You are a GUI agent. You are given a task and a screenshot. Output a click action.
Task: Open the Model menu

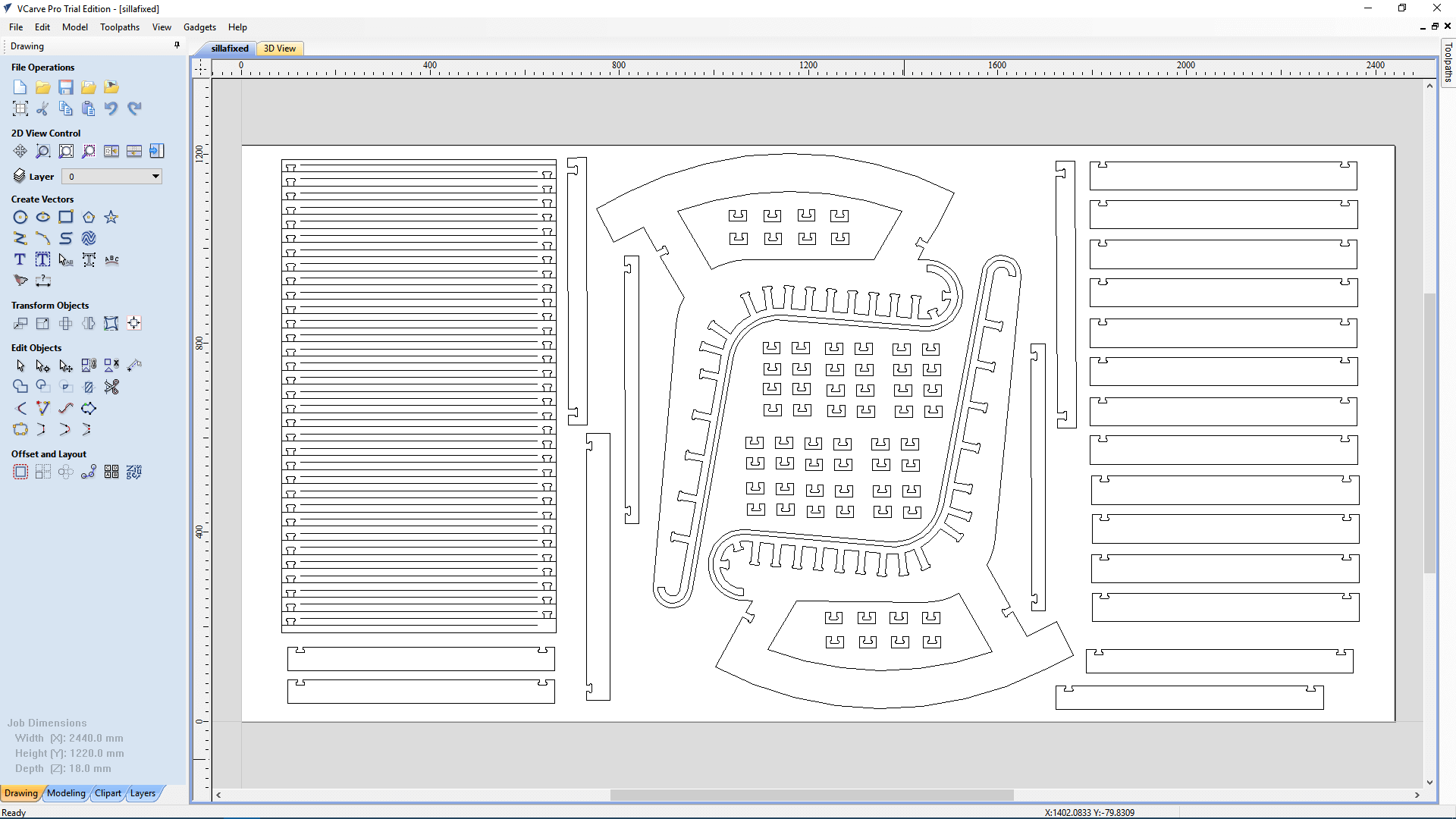coord(75,27)
